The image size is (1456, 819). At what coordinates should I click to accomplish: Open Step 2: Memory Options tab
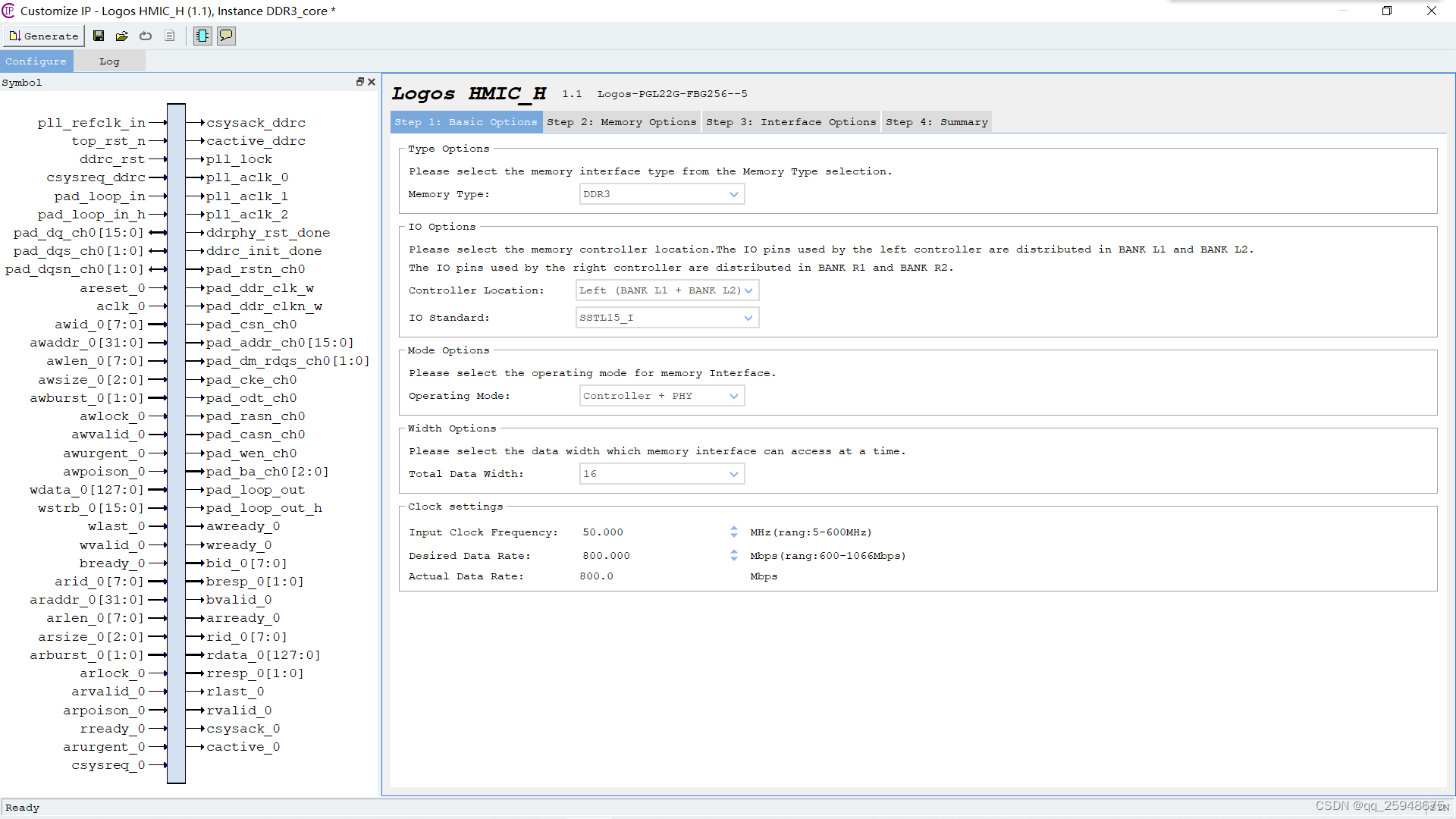point(621,122)
